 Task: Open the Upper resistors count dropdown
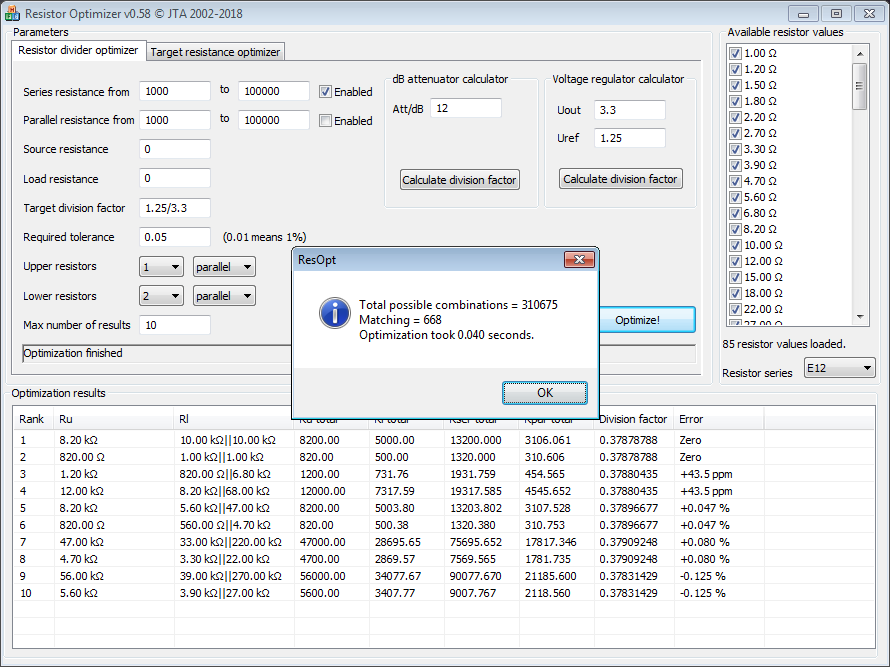click(x=162, y=267)
